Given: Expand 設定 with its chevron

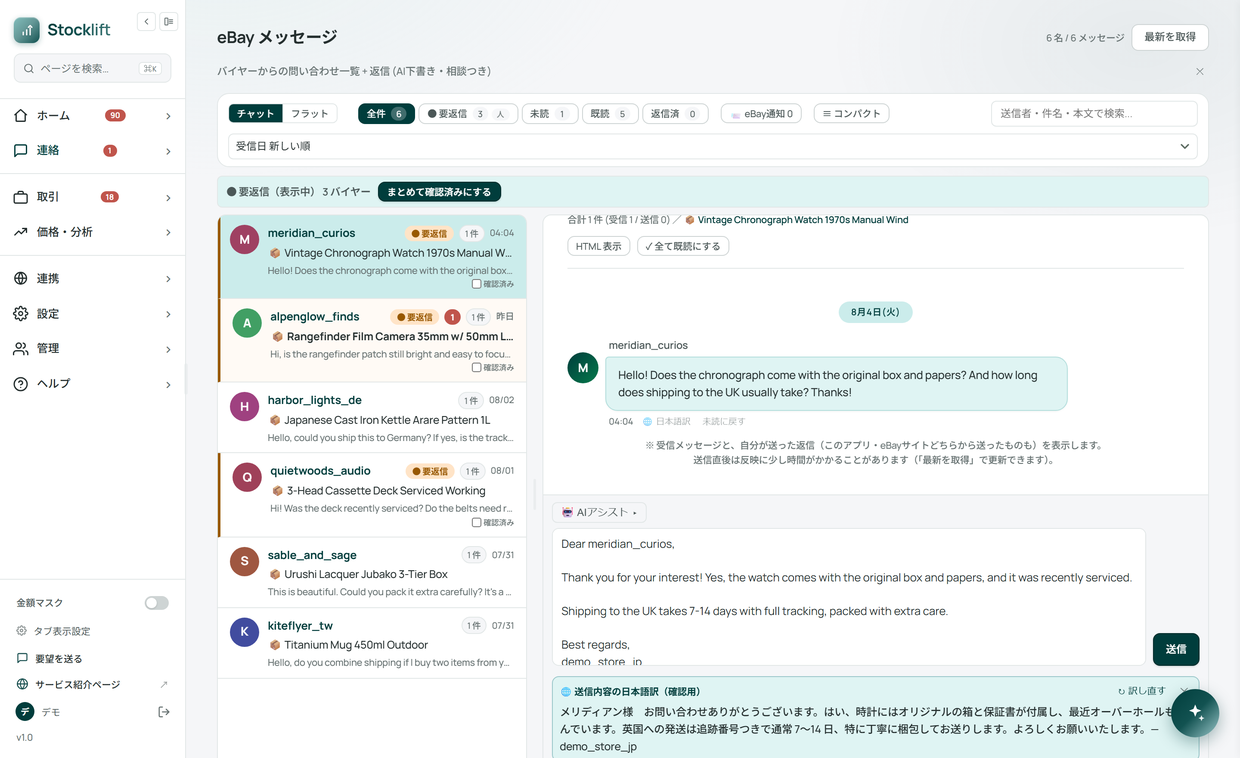Looking at the screenshot, I should point(168,314).
